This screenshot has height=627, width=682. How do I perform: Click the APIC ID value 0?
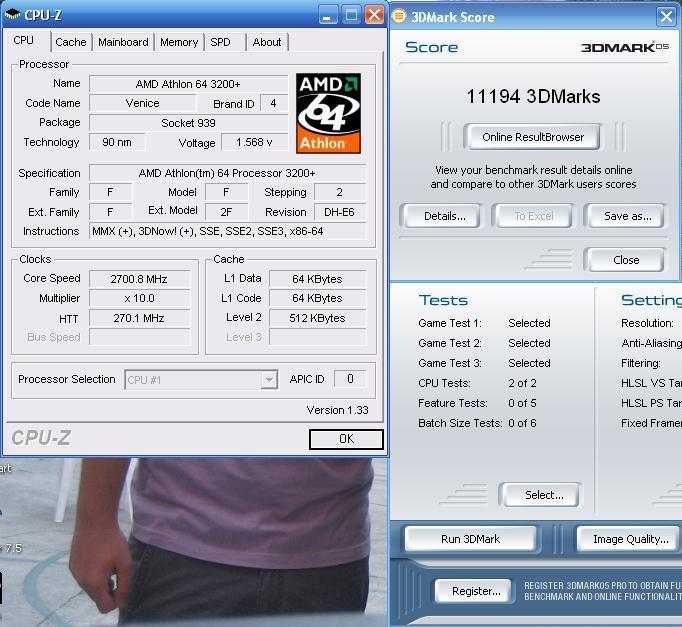point(350,379)
